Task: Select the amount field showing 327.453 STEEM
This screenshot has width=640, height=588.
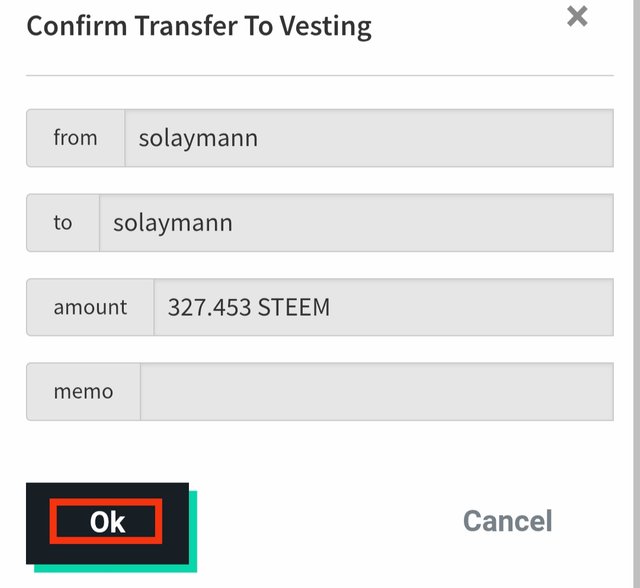Action: click(x=384, y=307)
